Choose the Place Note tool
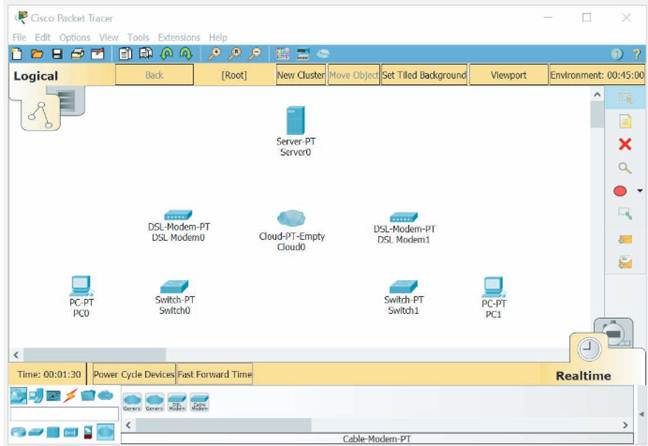The image size is (648, 446). click(x=625, y=121)
